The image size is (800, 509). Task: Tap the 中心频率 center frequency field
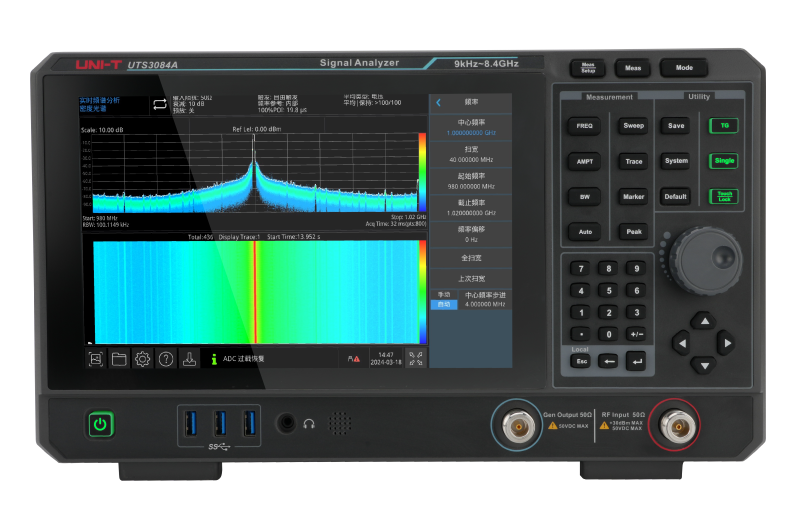point(470,127)
